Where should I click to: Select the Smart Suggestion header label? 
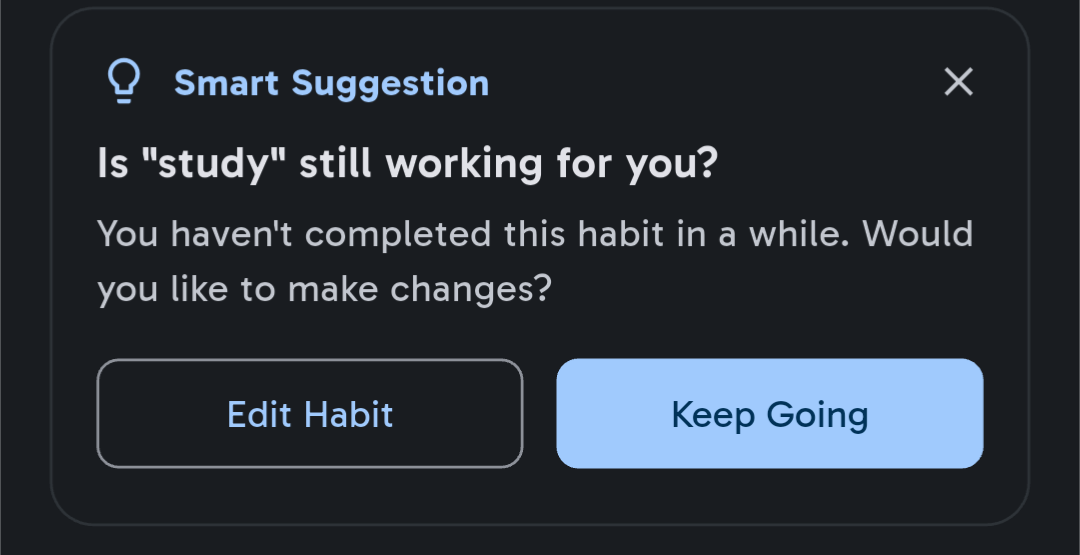[x=331, y=83]
